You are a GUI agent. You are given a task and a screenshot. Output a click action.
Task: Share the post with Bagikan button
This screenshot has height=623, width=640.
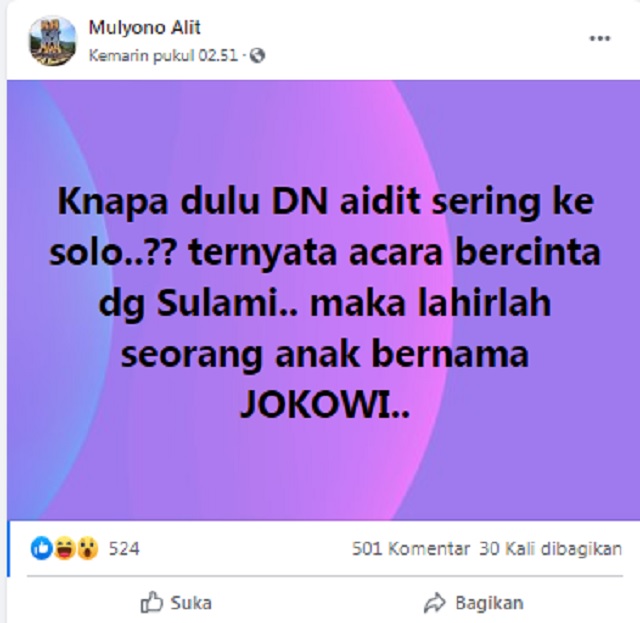(473, 603)
